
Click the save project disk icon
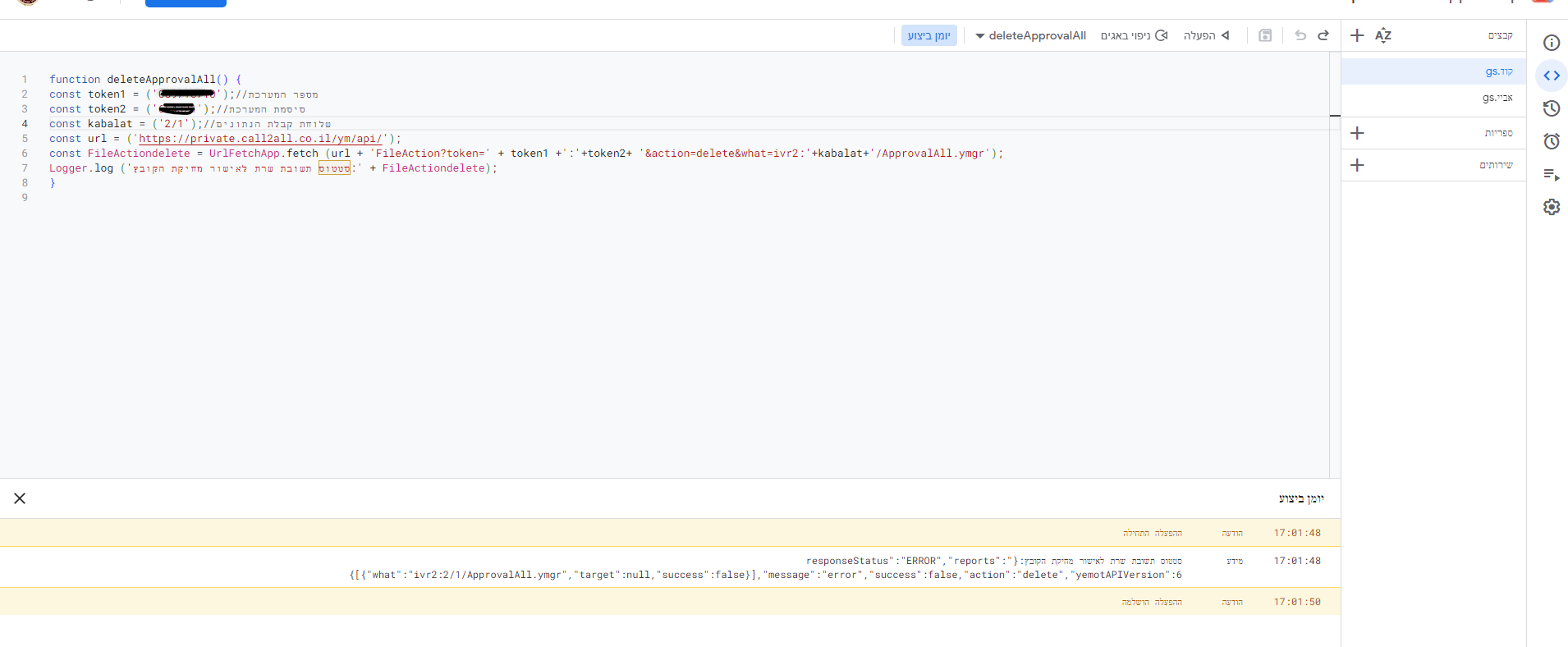pyautogui.click(x=1265, y=35)
